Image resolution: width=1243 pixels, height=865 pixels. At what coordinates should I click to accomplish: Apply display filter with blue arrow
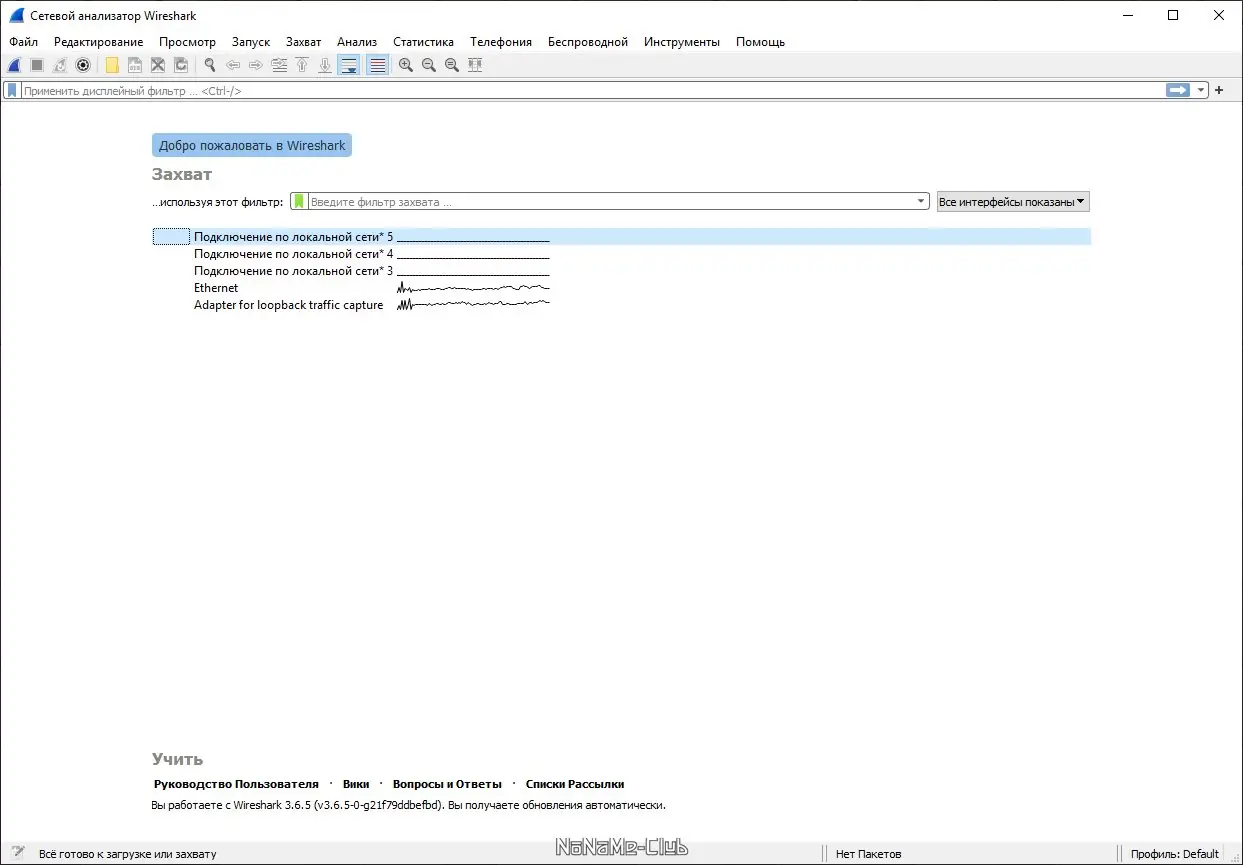point(1178,90)
